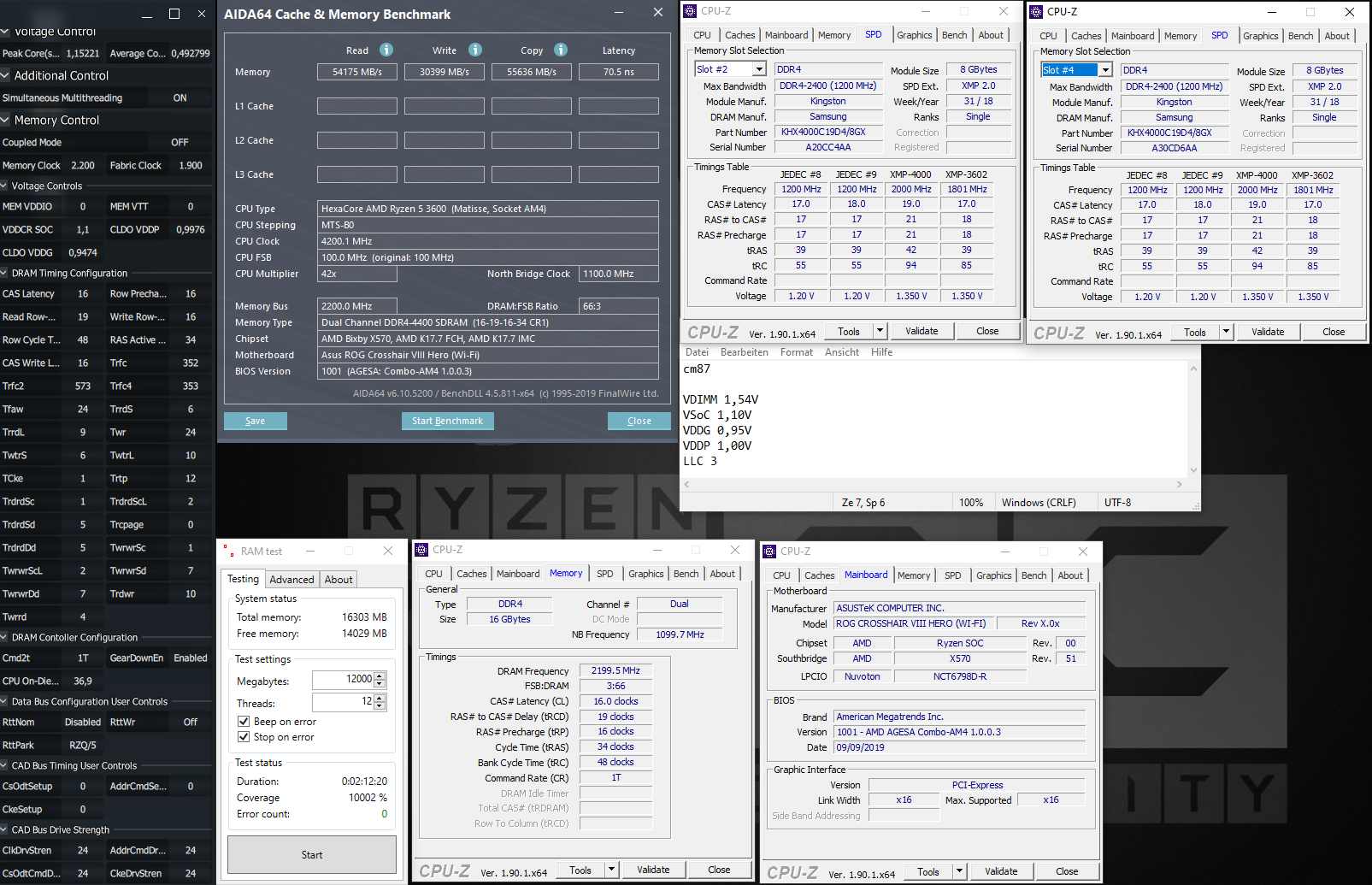Click the CAS Latency value in DRAM timings
Screen dimensions: 1372x885
[x=83, y=293]
